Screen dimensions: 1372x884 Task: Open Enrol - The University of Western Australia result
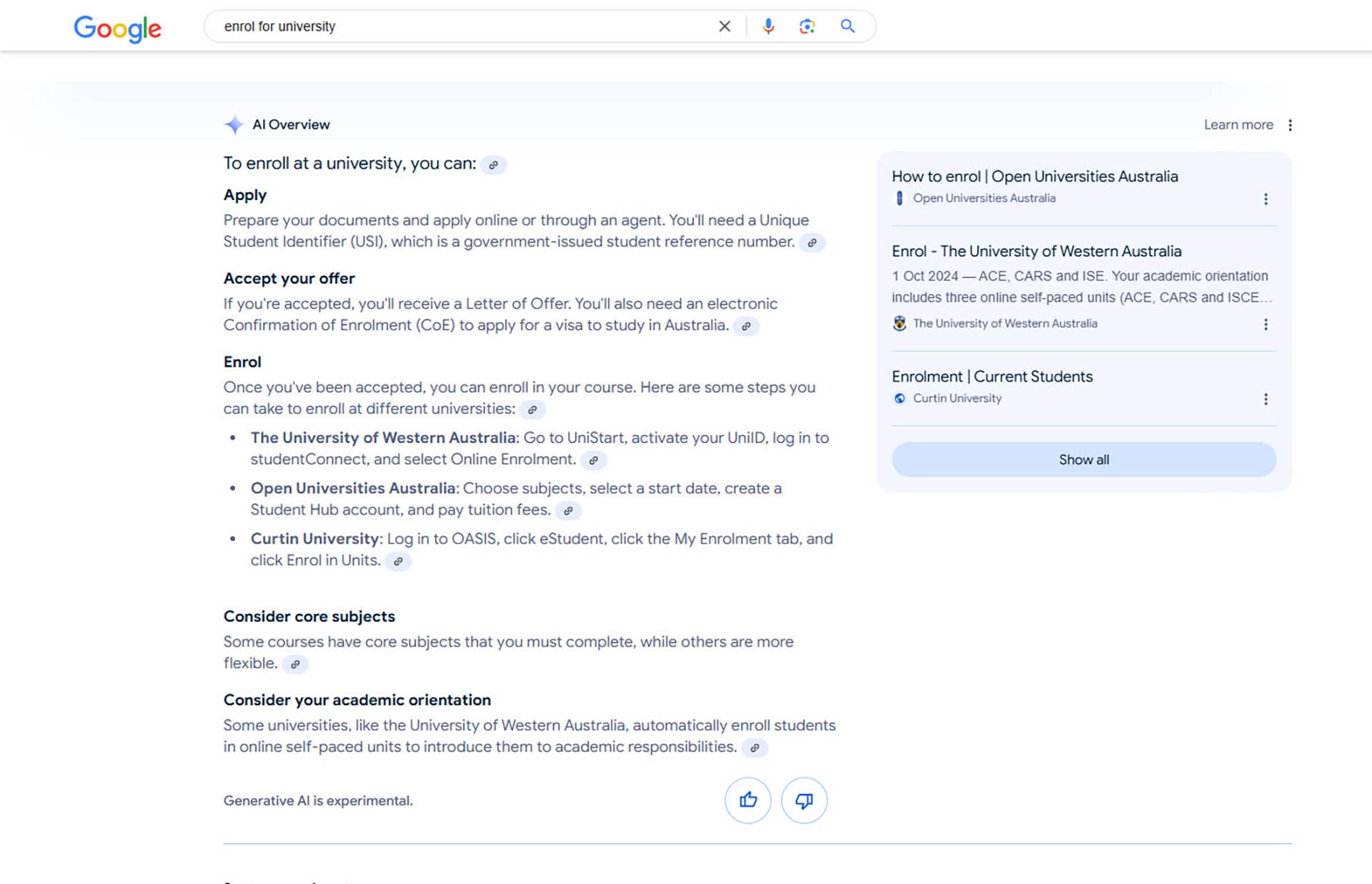pyautogui.click(x=1036, y=252)
